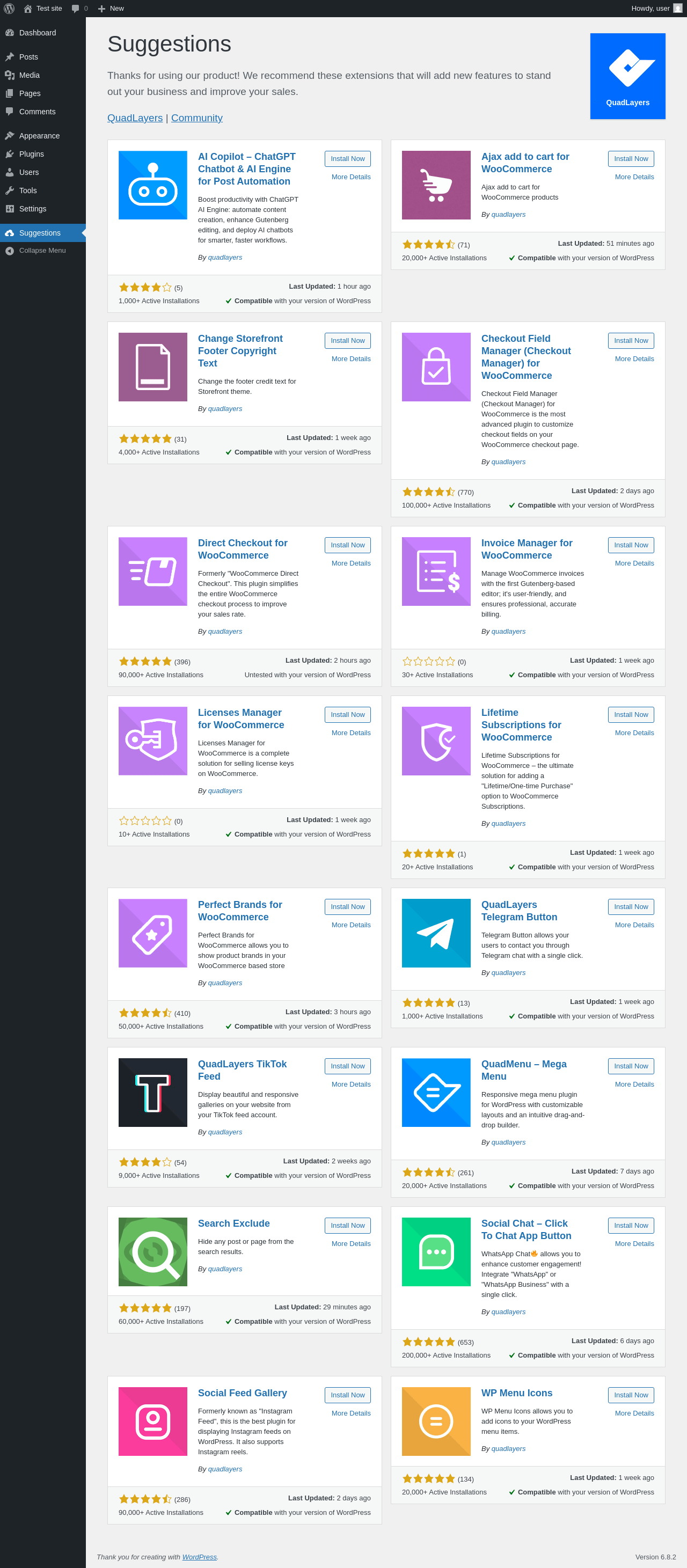Click the Social Chat speech bubble icon
Screen dimensions: 687x1568
[x=436, y=1252]
